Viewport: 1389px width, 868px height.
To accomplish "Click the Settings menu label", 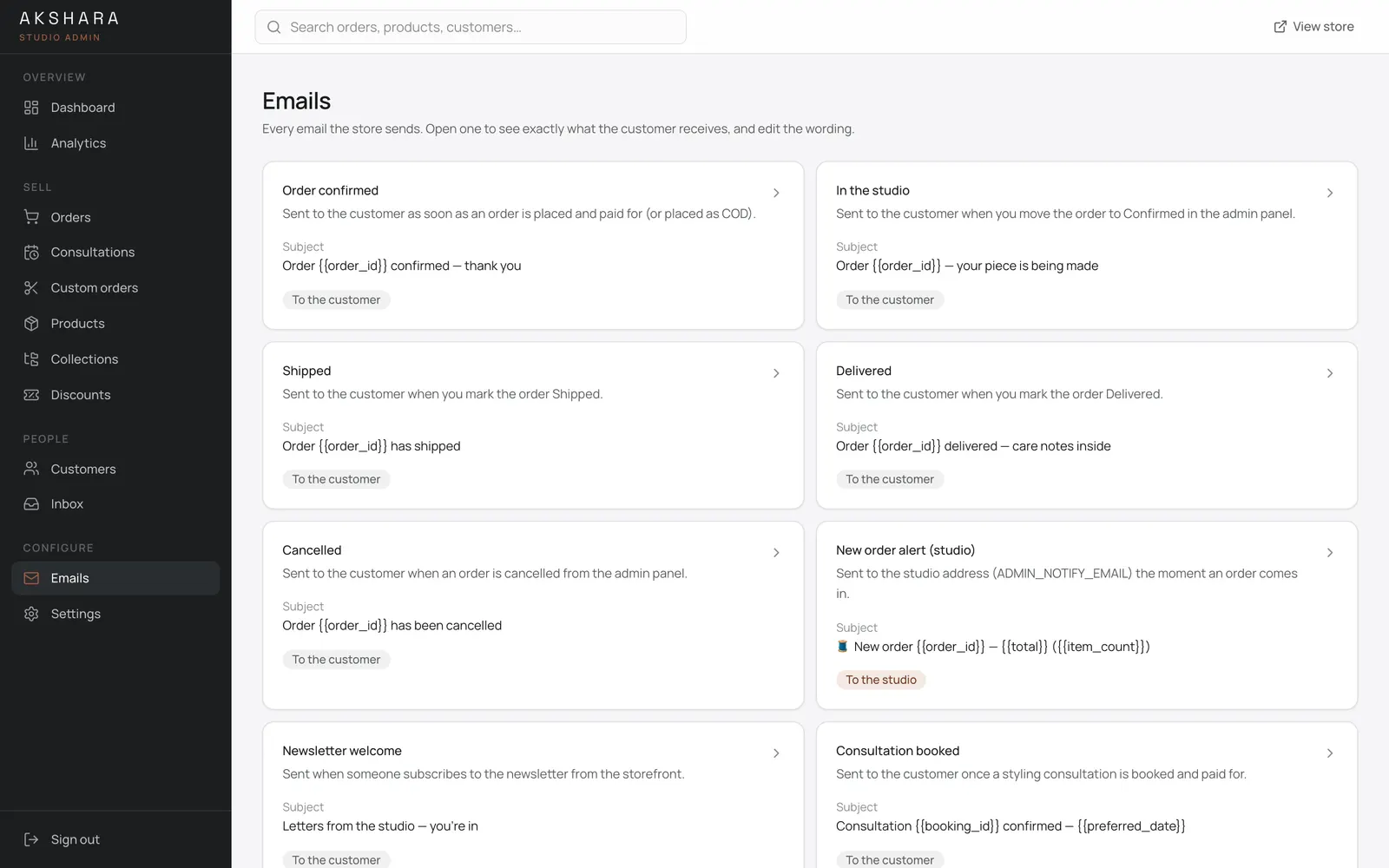I will coord(76,614).
